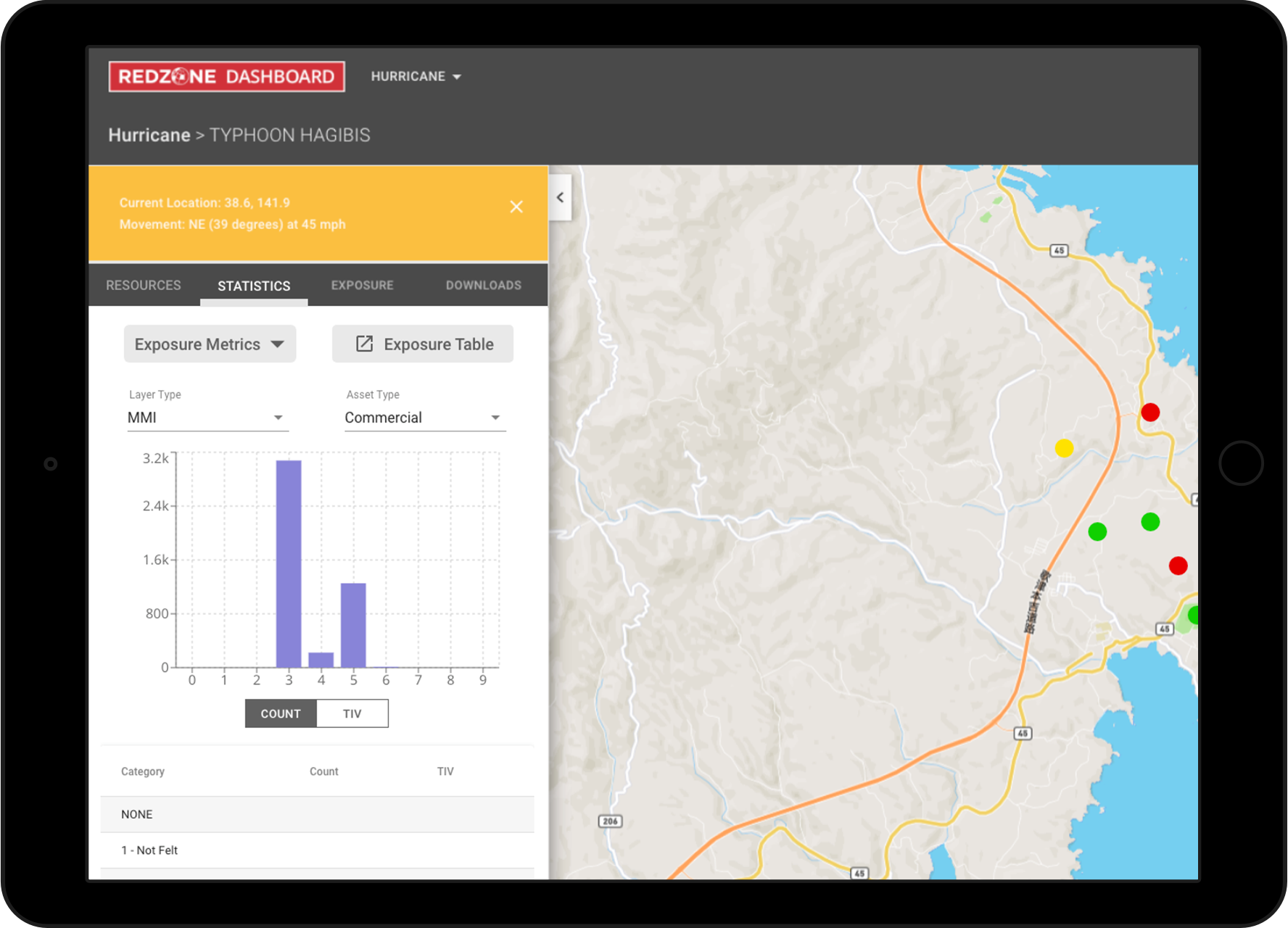1288x928 pixels.
Task: Open the Layer Type MMI dropdown
Action: click(208, 418)
